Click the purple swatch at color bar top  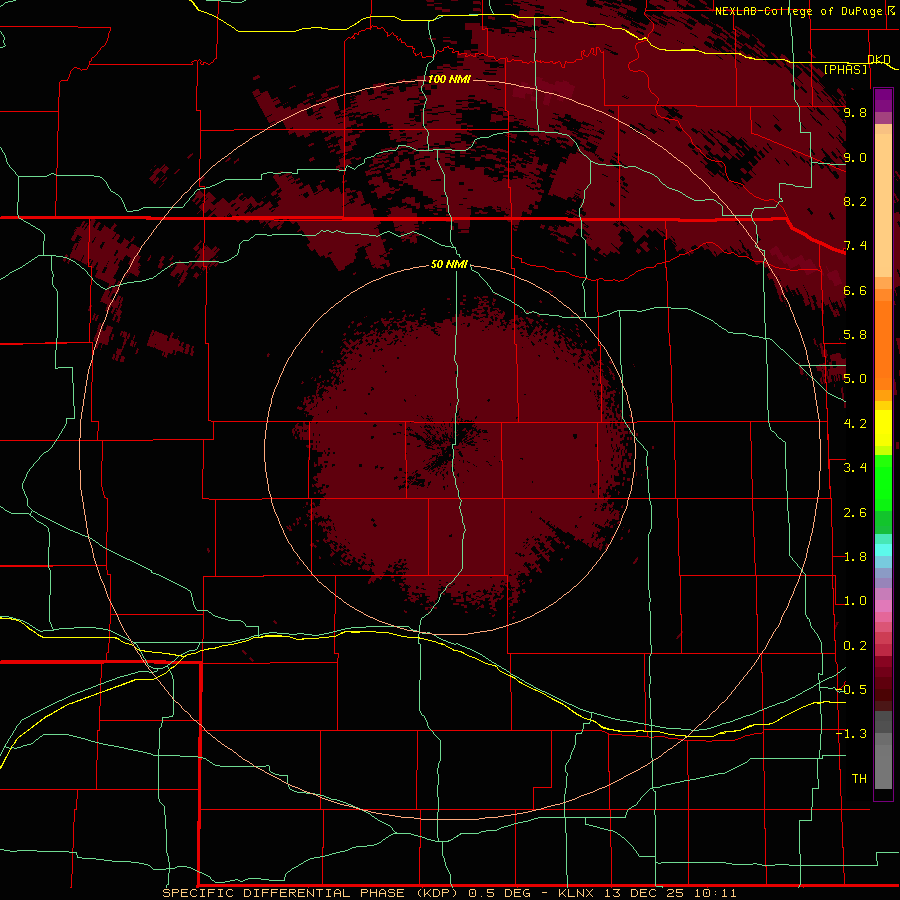point(883,100)
